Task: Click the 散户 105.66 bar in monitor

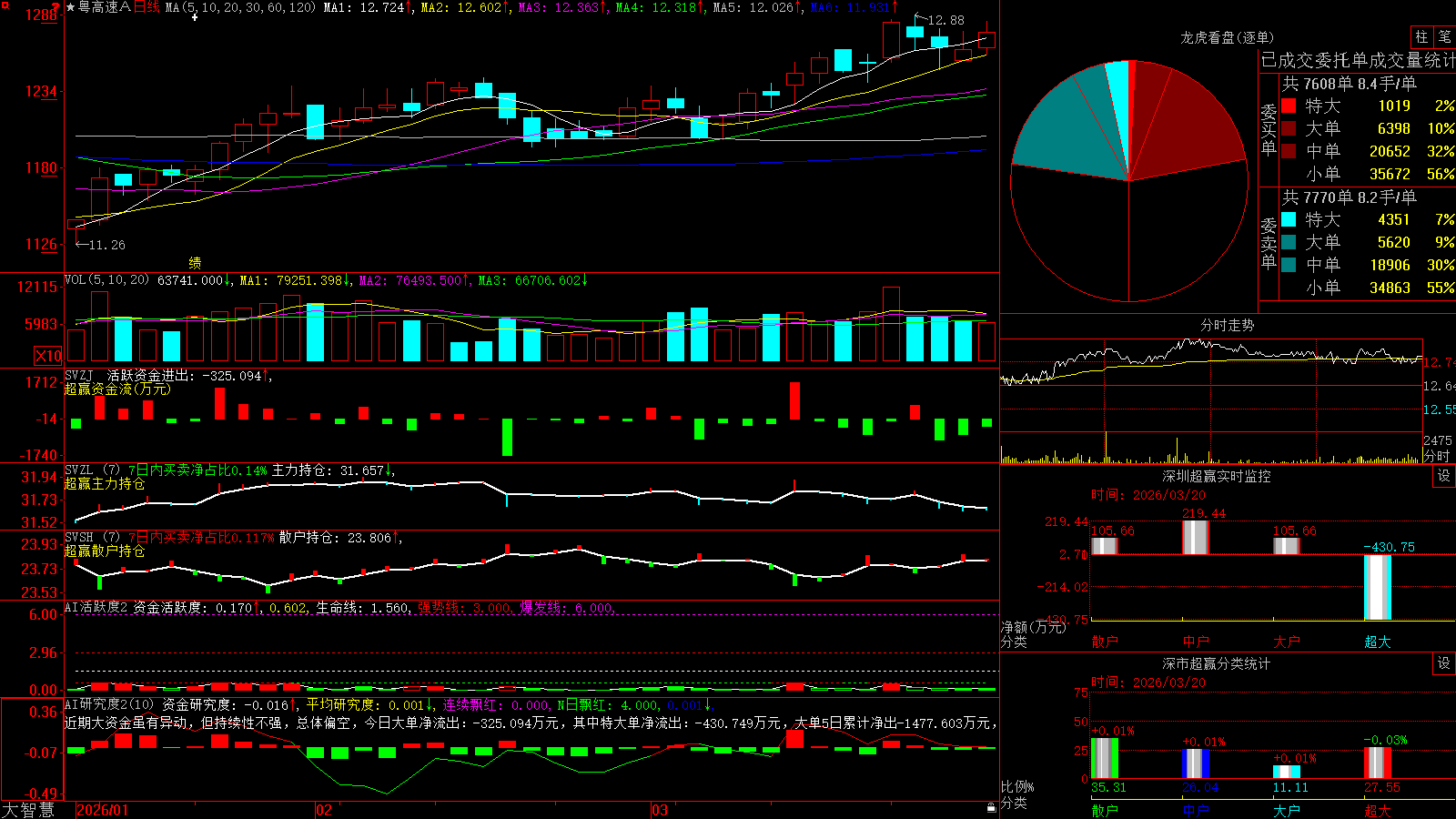Action: [x=1104, y=546]
